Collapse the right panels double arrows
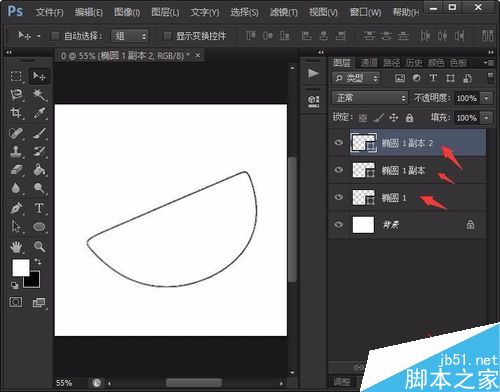 [x=491, y=52]
